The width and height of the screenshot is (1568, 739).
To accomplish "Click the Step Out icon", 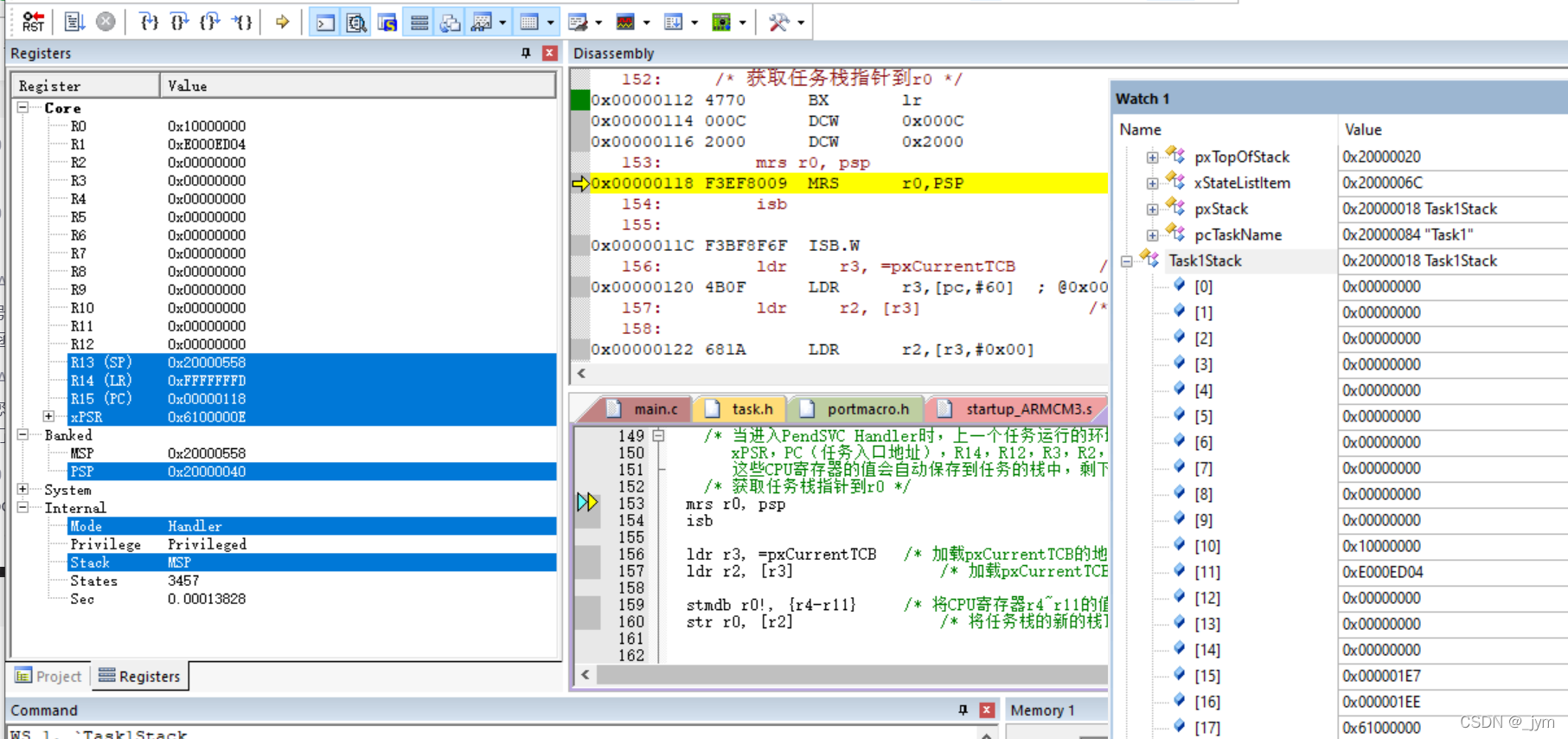I will point(209,22).
